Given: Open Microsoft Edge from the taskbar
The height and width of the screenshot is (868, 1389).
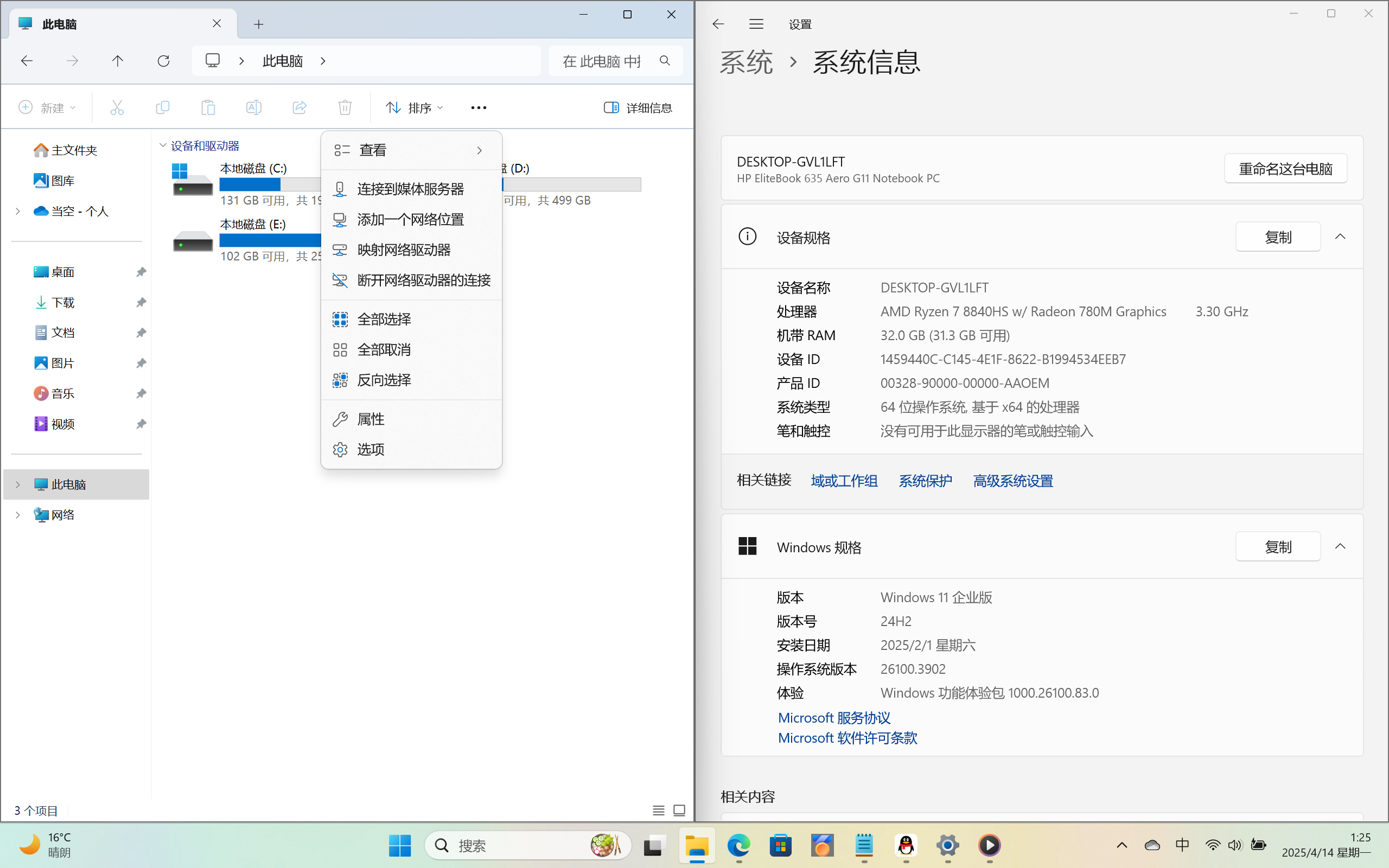Looking at the screenshot, I should pos(738,845).
